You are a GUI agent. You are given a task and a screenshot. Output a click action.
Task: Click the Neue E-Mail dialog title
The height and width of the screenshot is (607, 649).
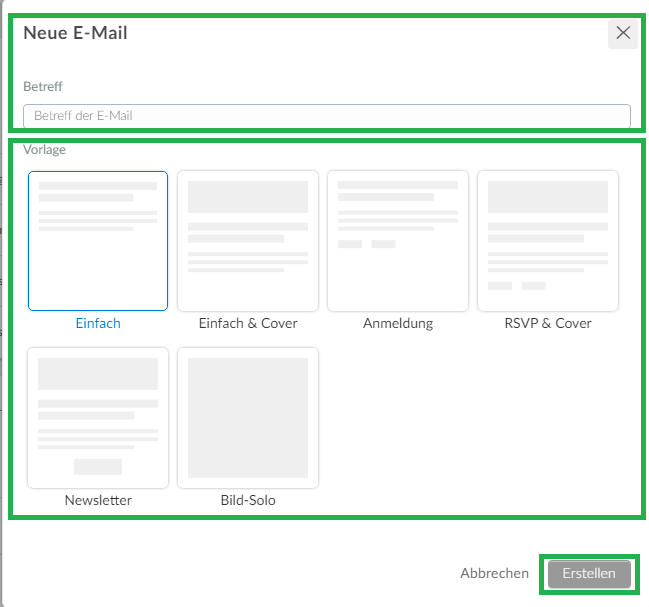pos(75,33)
